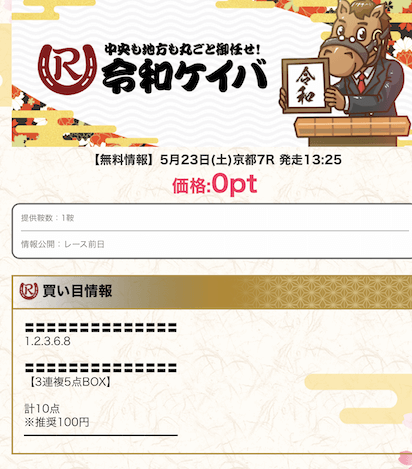Viewport: 412px width, 469px height.
Task: Click the red horseshoe R logo in banner
Action: [67, 69]
